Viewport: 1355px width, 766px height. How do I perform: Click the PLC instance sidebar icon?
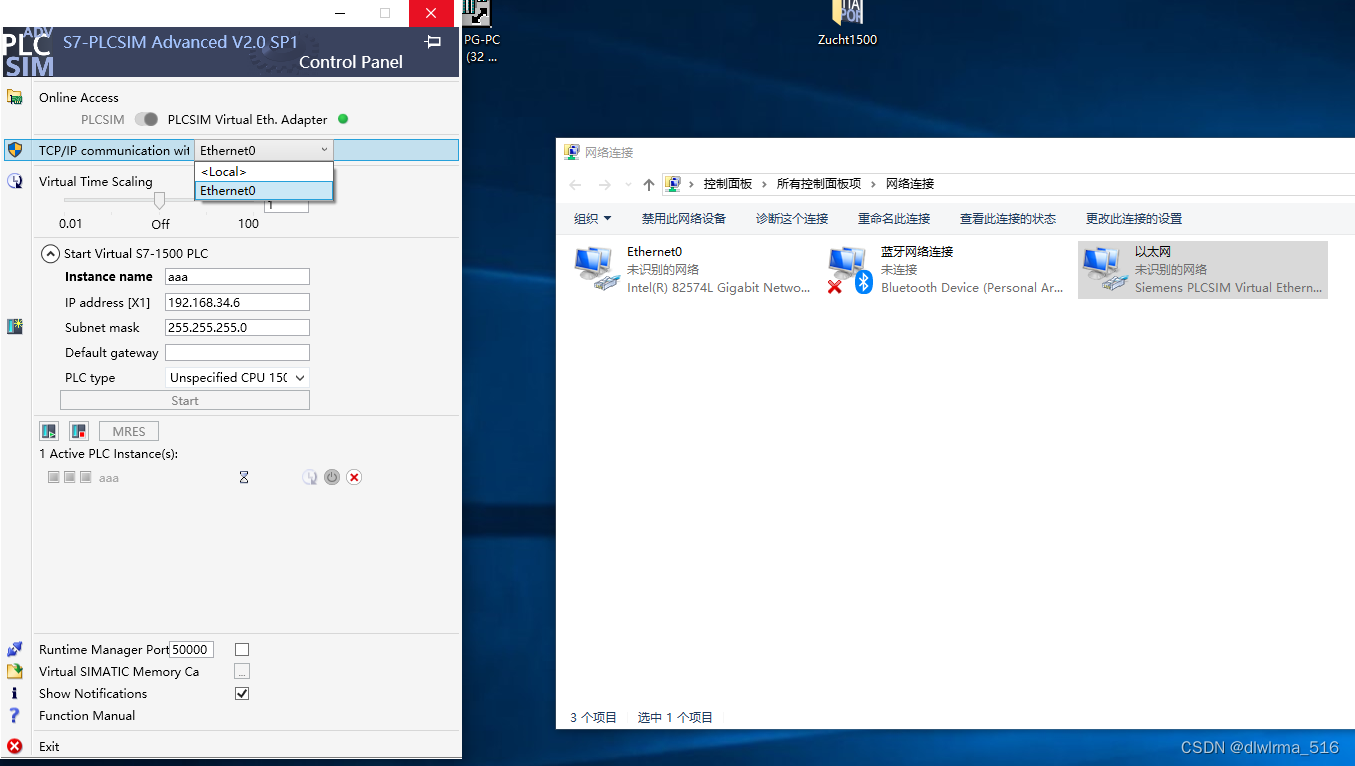pyautogui.click(x=14, y=326)
